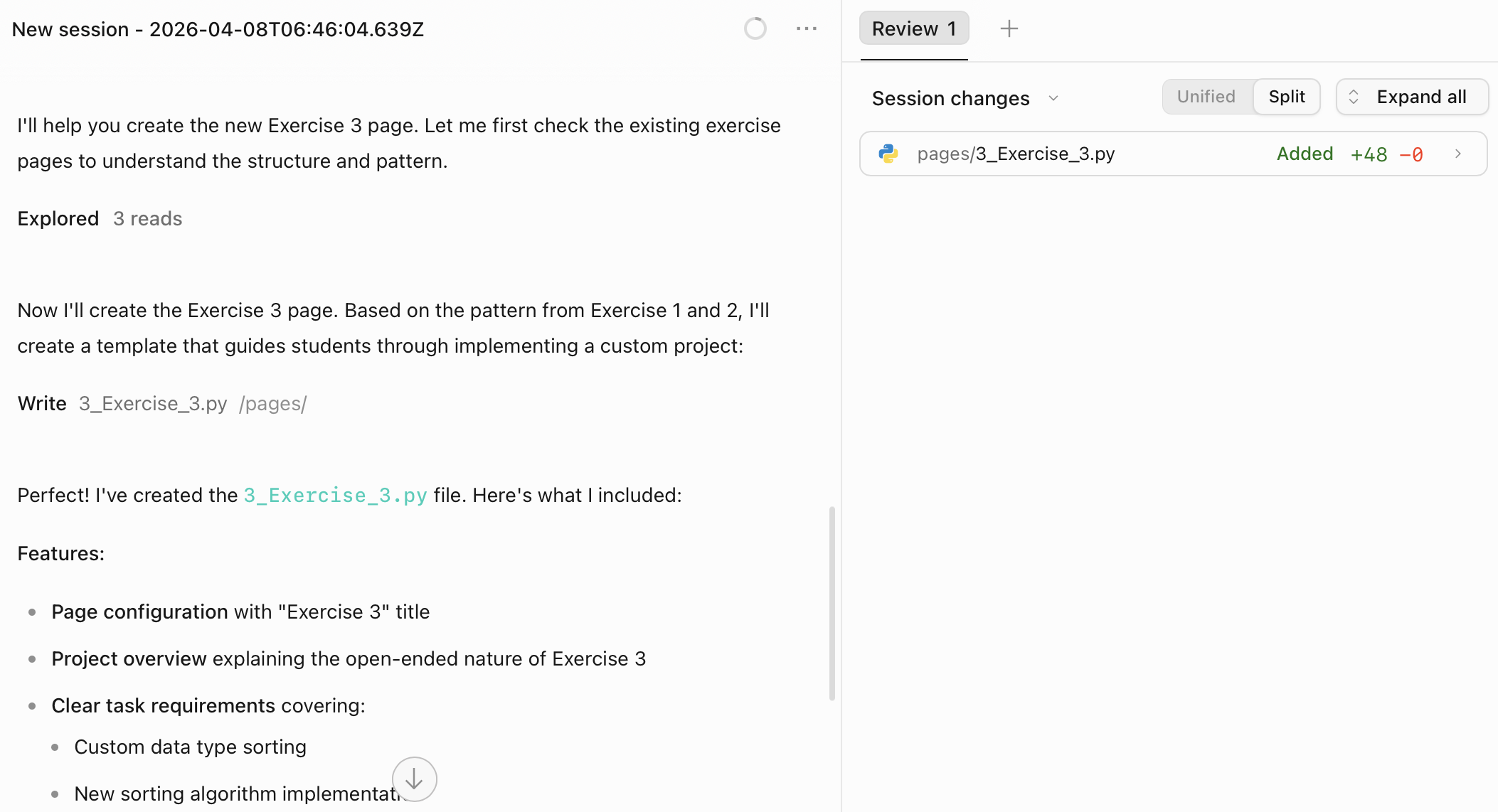The height and width of the screenshot is (812, 1498).
Task: Click the +48 additions count
Action: pyautogui.click(x=1369, y=154)
